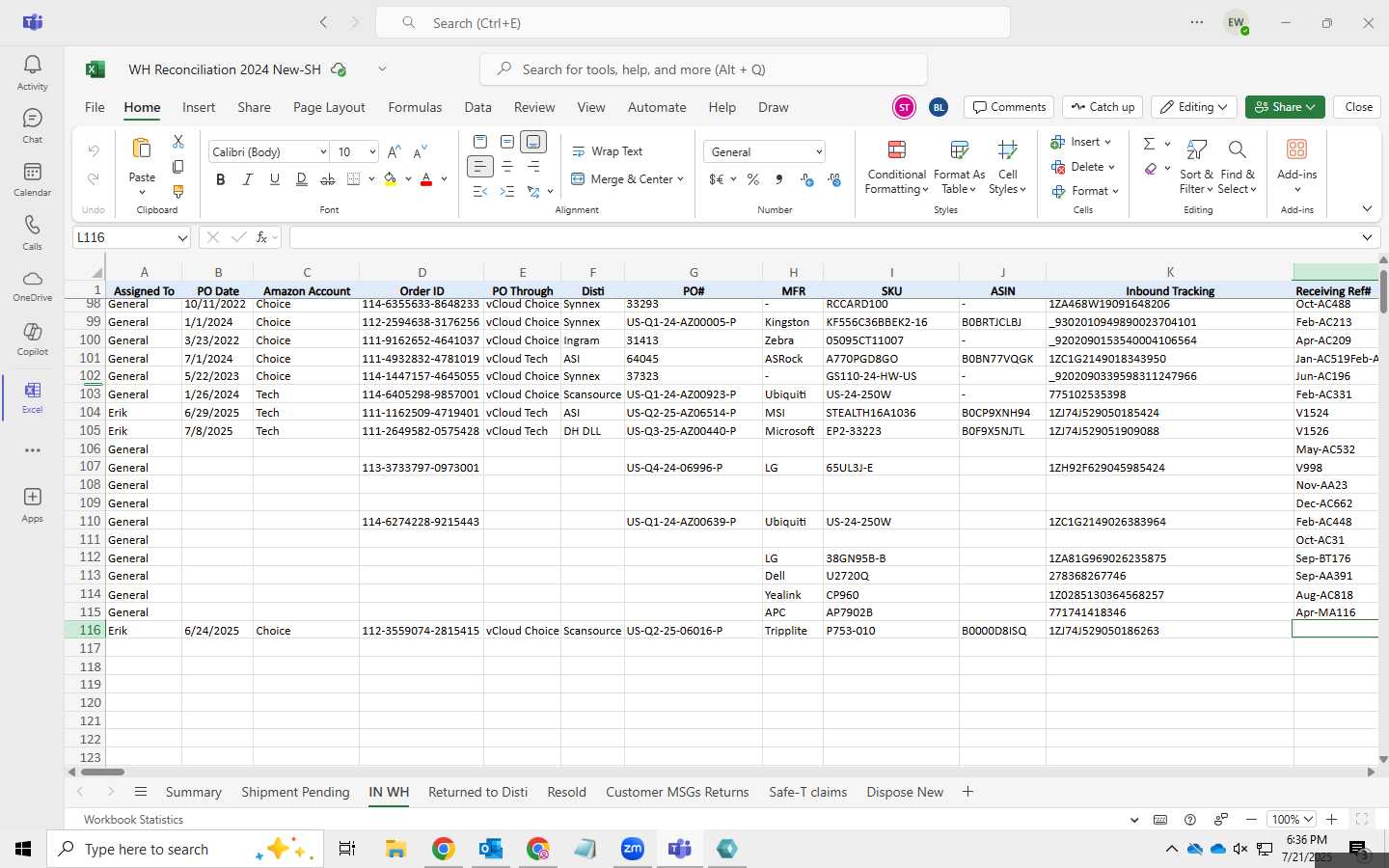Click Increase Decimal icon
Screen dimensions: 1389x868
[x=807, y=179]
